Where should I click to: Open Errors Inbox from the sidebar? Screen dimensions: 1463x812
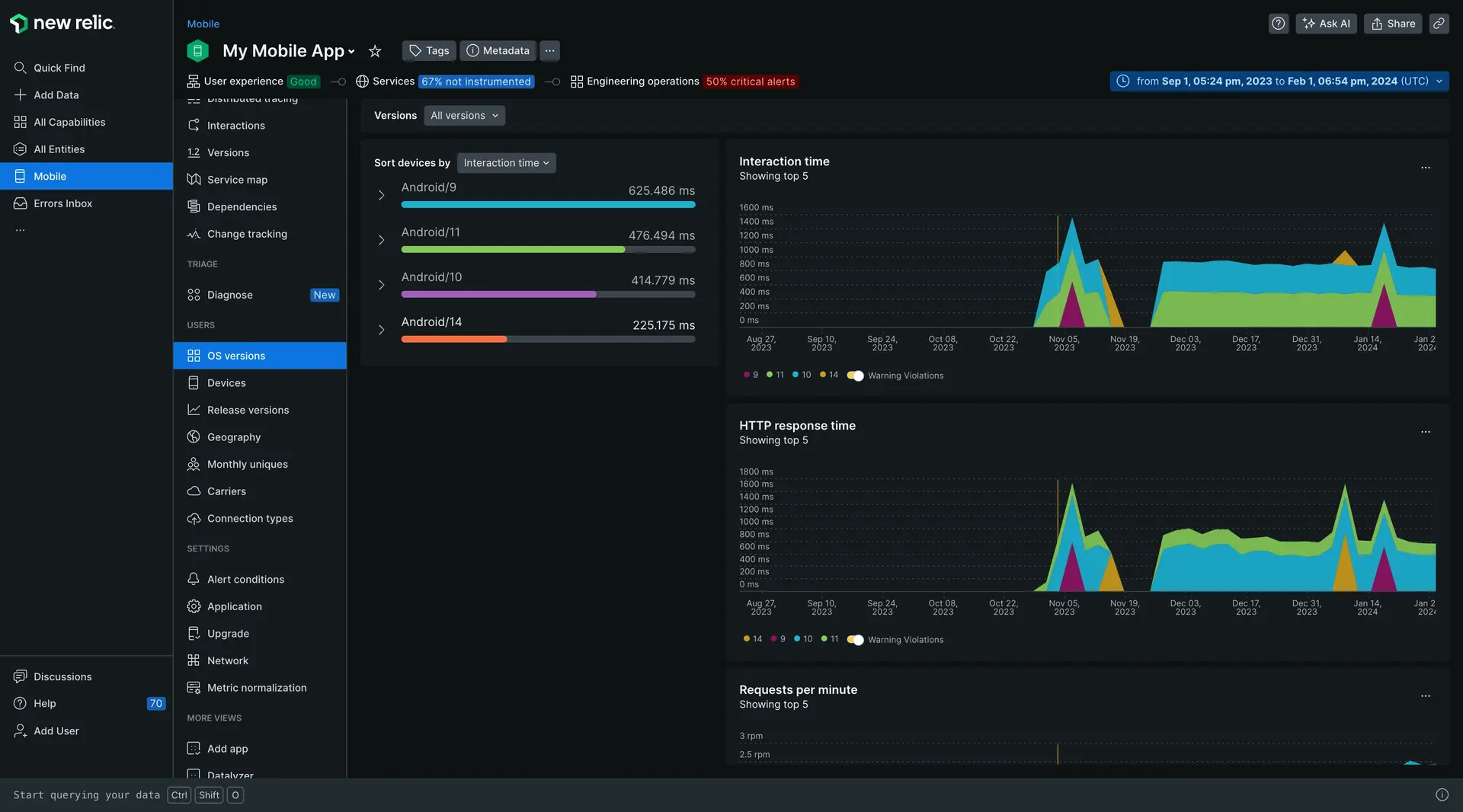[62, 203]
